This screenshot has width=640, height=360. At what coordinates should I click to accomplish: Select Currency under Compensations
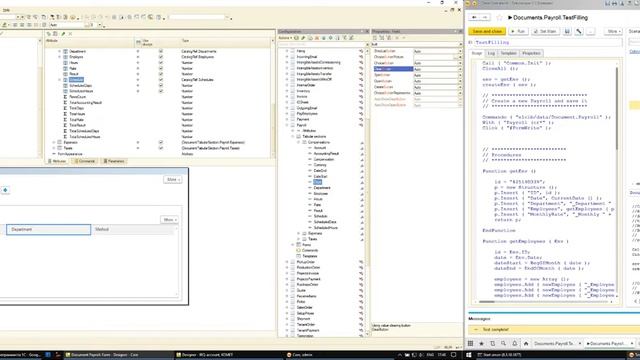pos(320,165)
